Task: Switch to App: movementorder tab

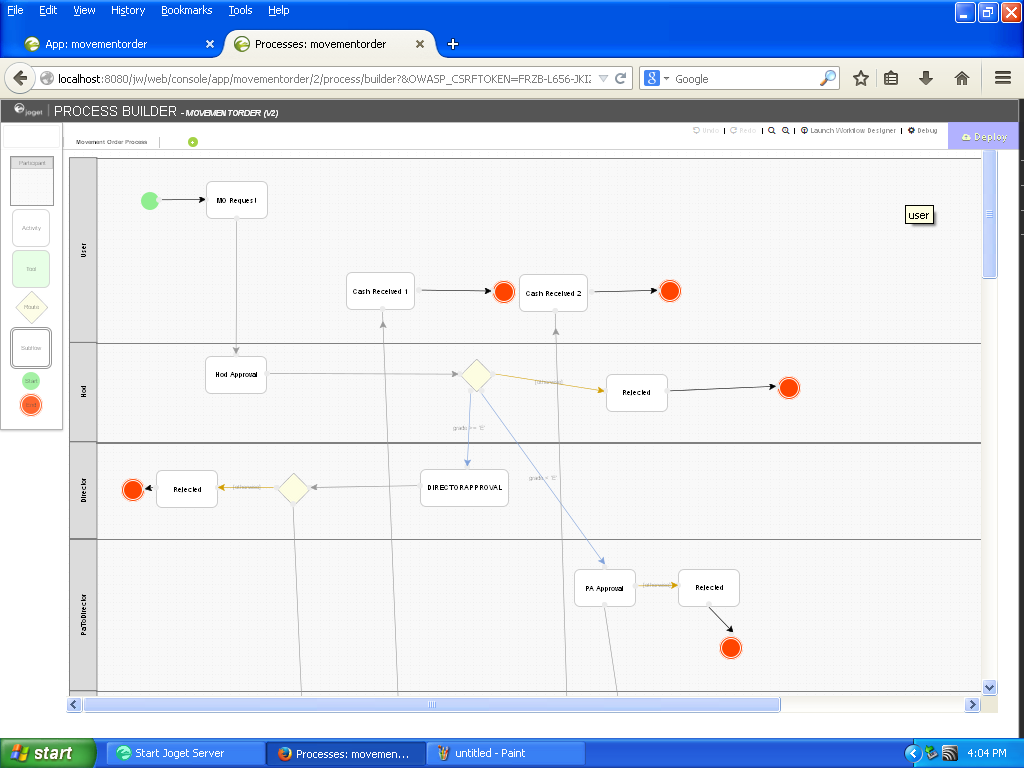Action: tap(118, 44)
